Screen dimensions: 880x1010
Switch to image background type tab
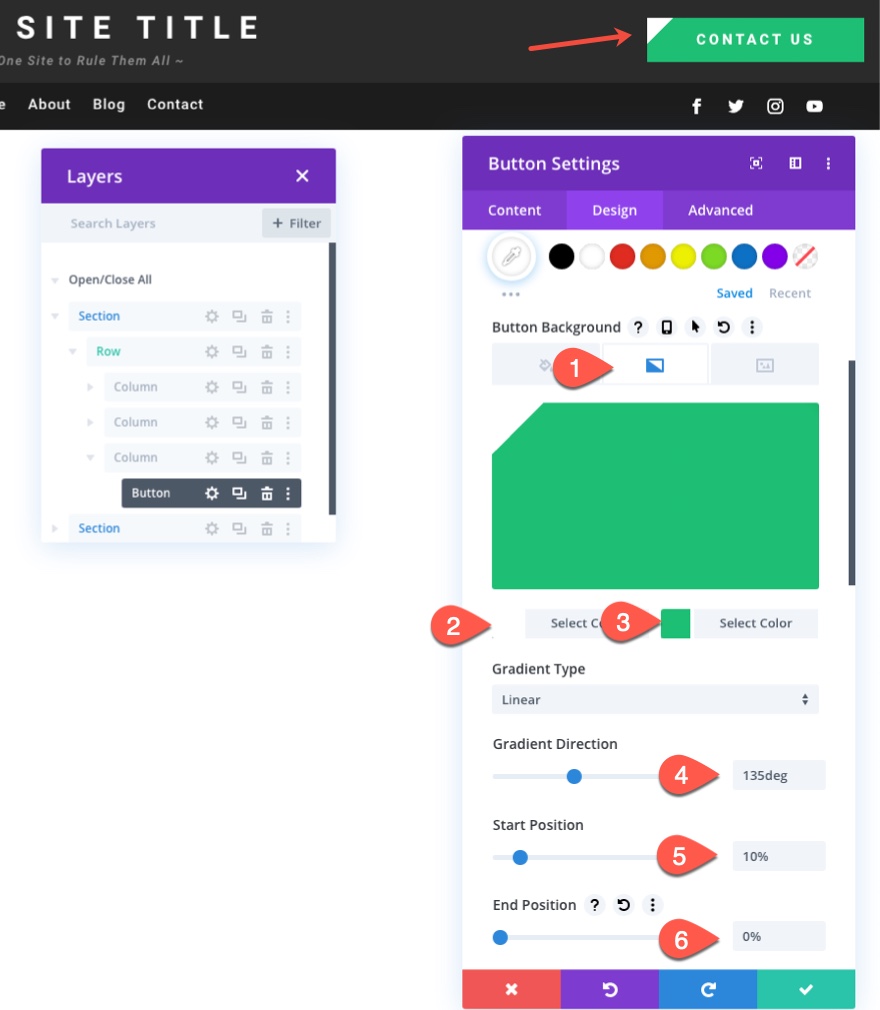pyautogui.click(x=765, y=365)
